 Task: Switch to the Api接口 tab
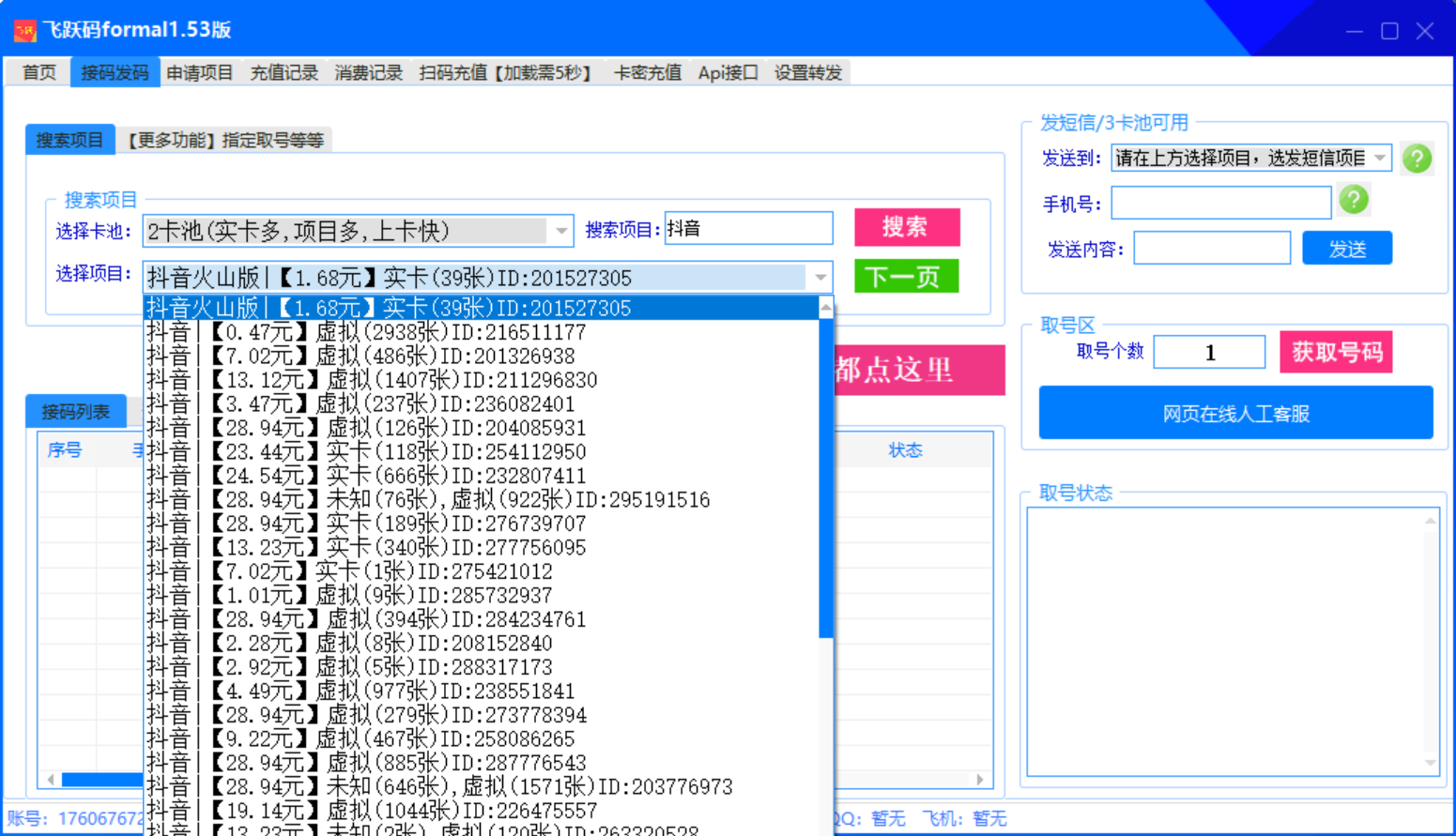[727, 71]
